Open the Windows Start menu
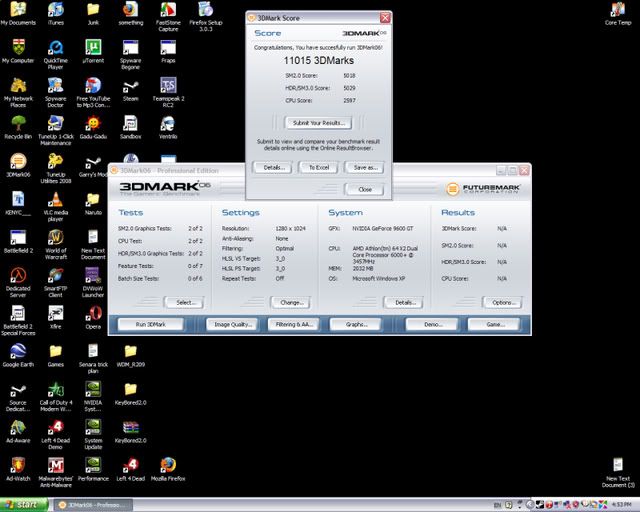Screen dimensions: 640x512 [24, 505]
